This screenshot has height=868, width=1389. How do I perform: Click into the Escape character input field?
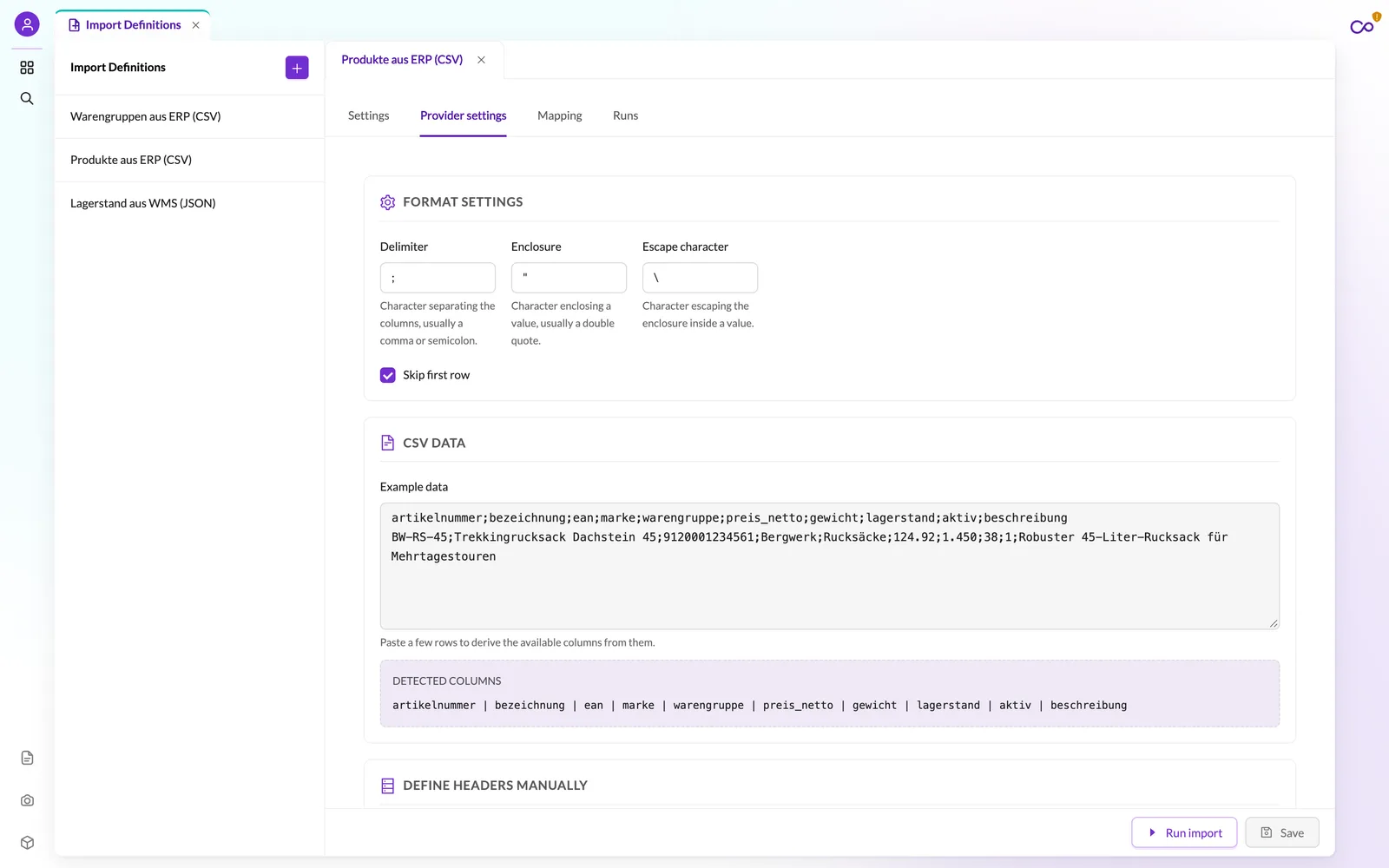700,278
